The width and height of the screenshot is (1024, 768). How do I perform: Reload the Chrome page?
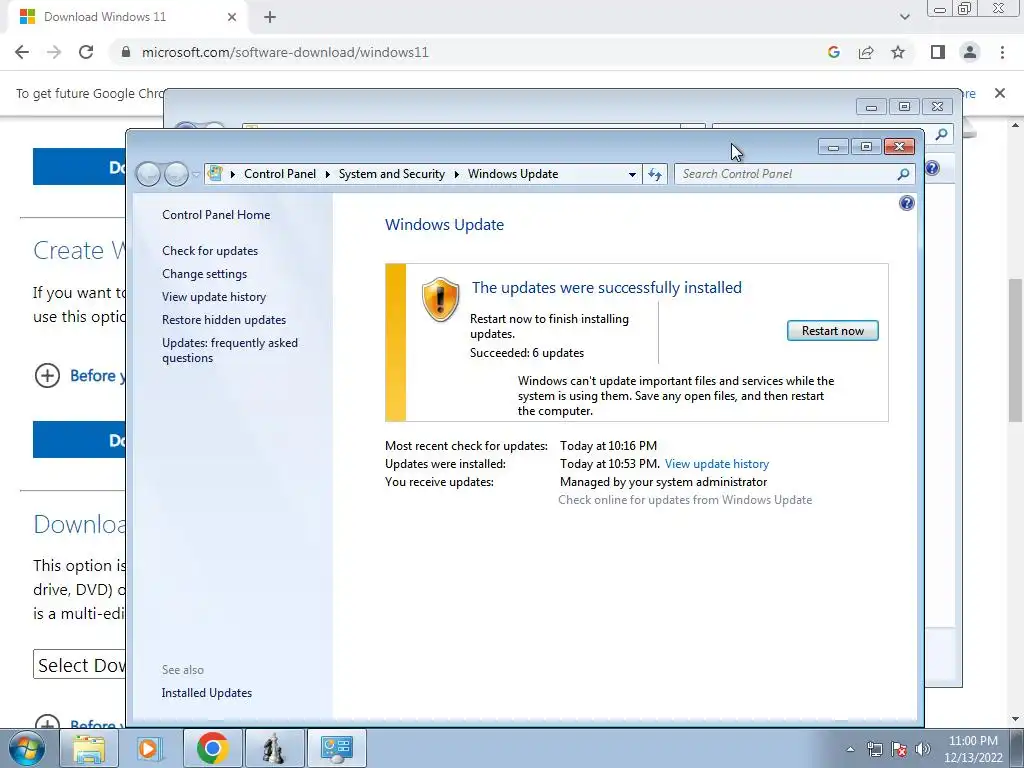(86, 52)
